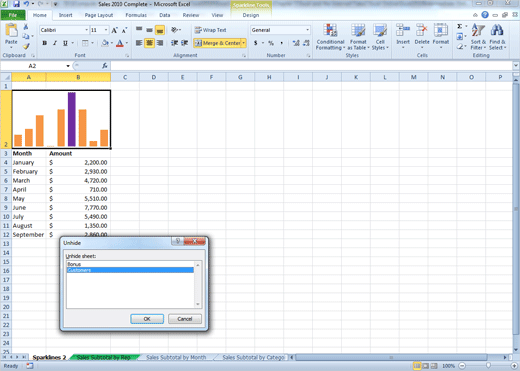Toggle Wrap Text
The width and height of the screenshot is (520, 371).
pos(211,30)
